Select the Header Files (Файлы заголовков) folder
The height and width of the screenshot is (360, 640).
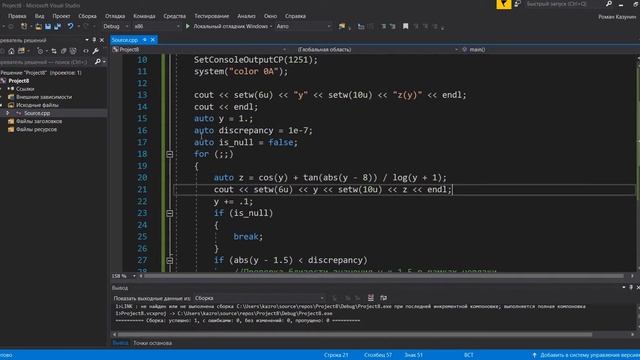click(39, 121)
